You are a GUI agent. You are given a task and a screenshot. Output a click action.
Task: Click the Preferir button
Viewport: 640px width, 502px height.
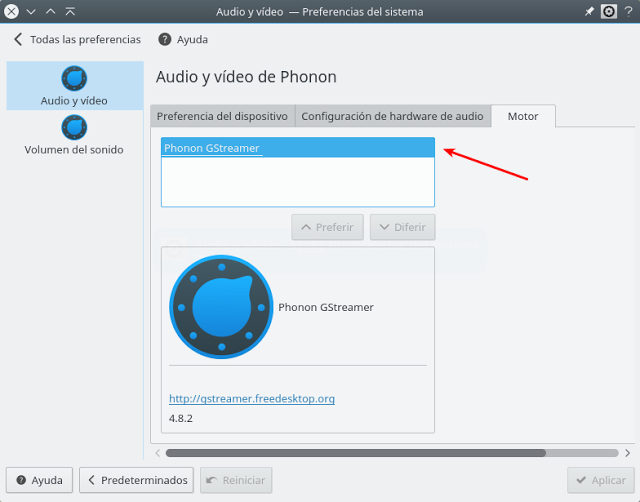(327, 227)
